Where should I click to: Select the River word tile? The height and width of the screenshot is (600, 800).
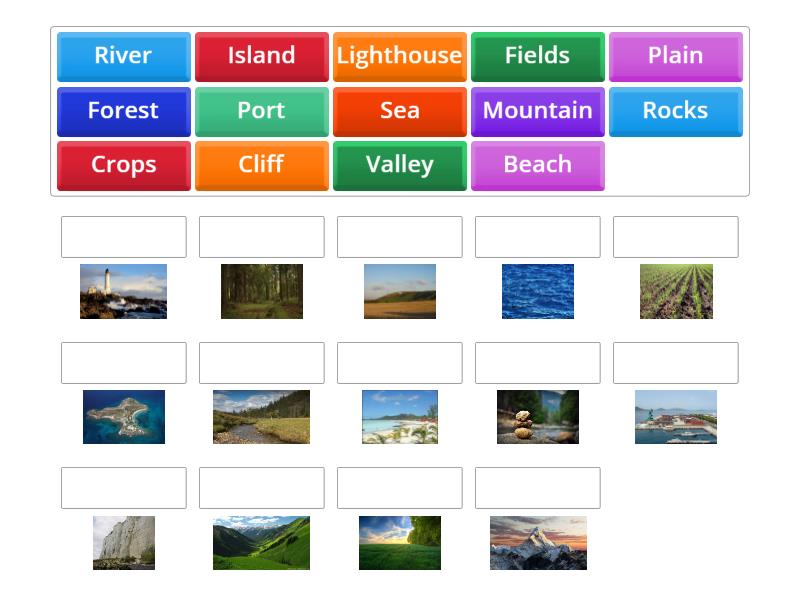122,56
